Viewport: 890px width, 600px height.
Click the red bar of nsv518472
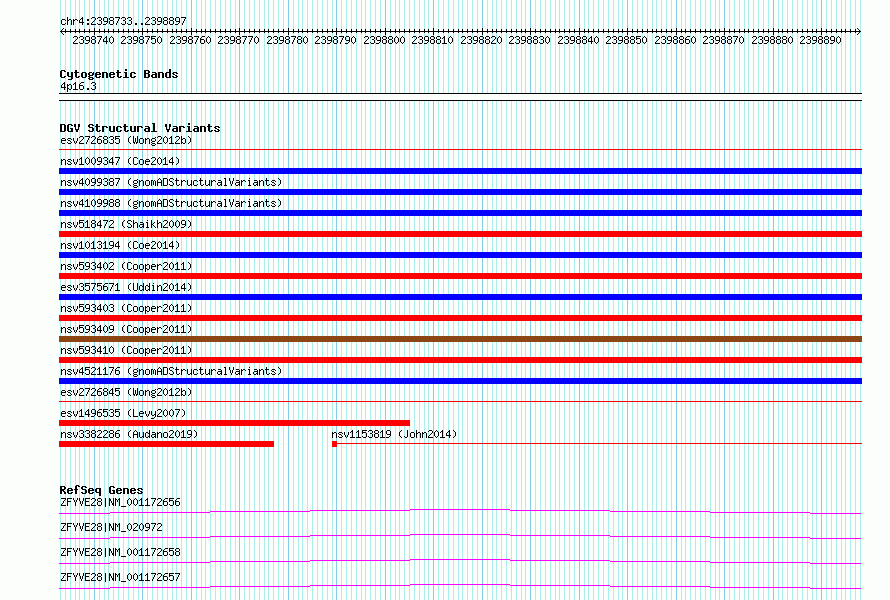[x=460, y=234]
